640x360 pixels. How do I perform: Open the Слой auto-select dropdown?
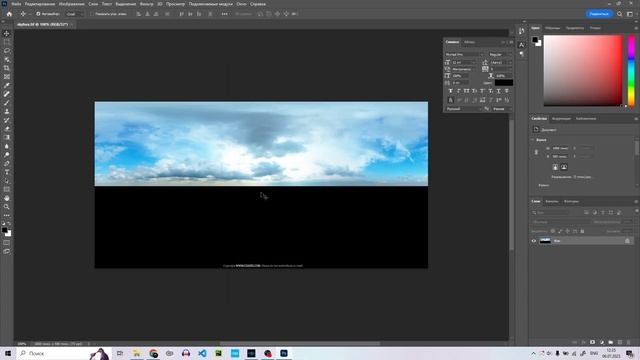74,14
